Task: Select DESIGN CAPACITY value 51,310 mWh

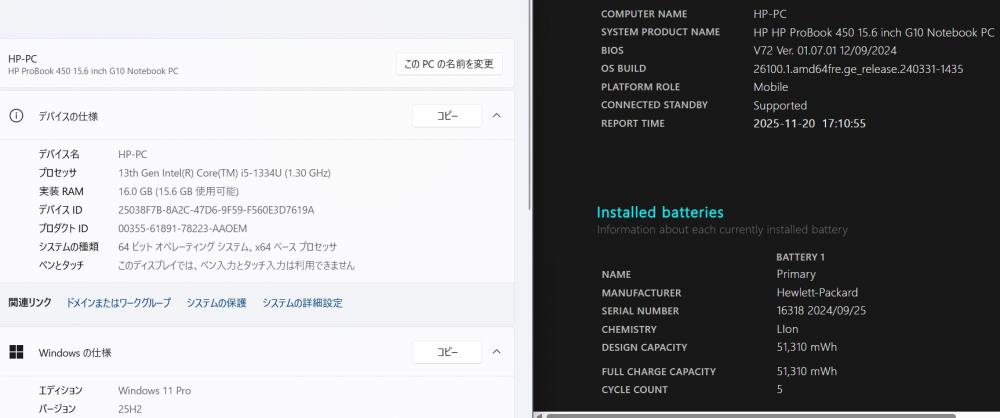Action: [x=806, y=347]
